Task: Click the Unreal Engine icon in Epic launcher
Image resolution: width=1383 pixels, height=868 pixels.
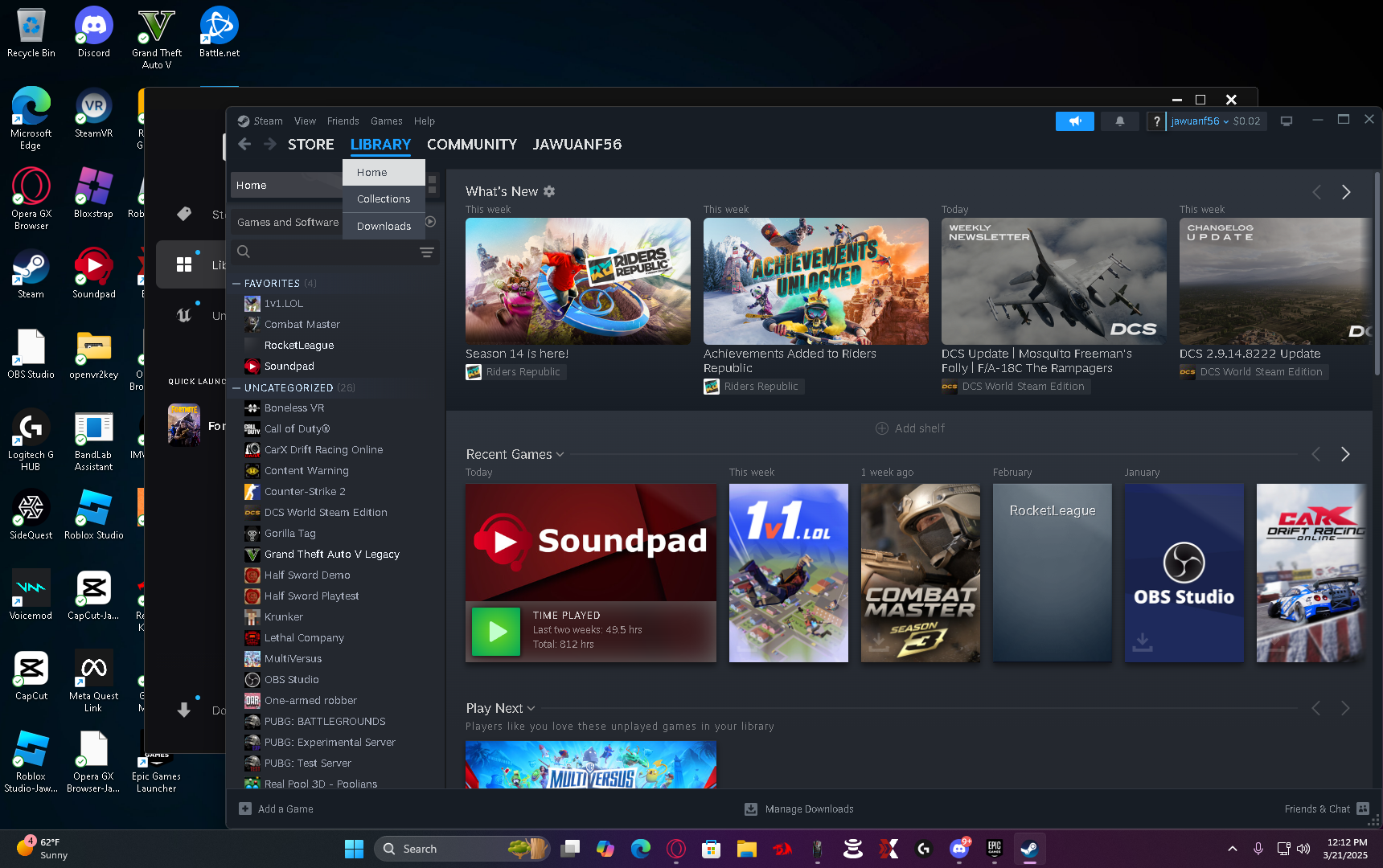Action: pos(184,315)
